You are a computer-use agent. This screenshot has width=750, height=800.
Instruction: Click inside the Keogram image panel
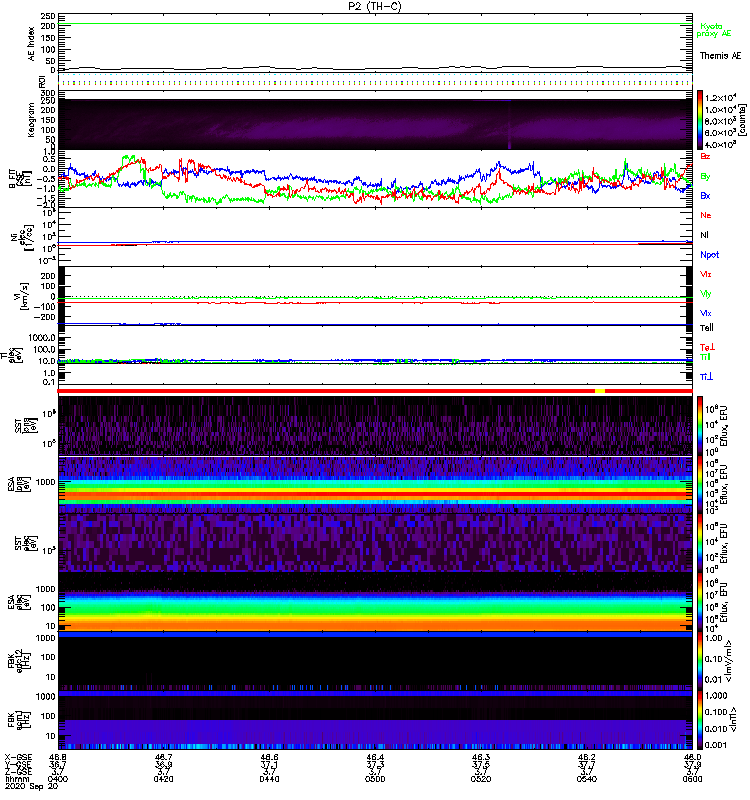click(375, 124)
